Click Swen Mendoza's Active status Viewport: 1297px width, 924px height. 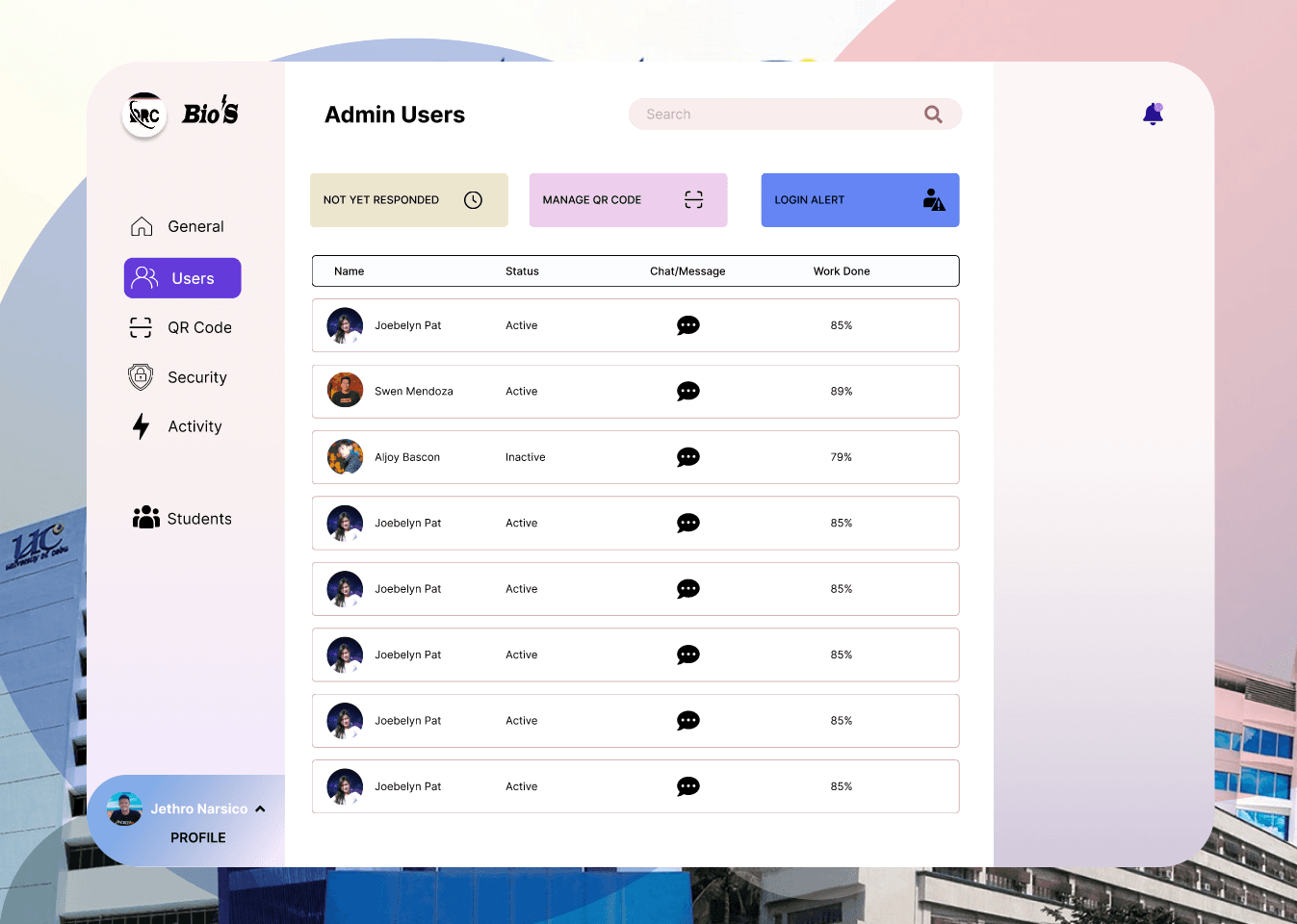[x=522, y=392]
